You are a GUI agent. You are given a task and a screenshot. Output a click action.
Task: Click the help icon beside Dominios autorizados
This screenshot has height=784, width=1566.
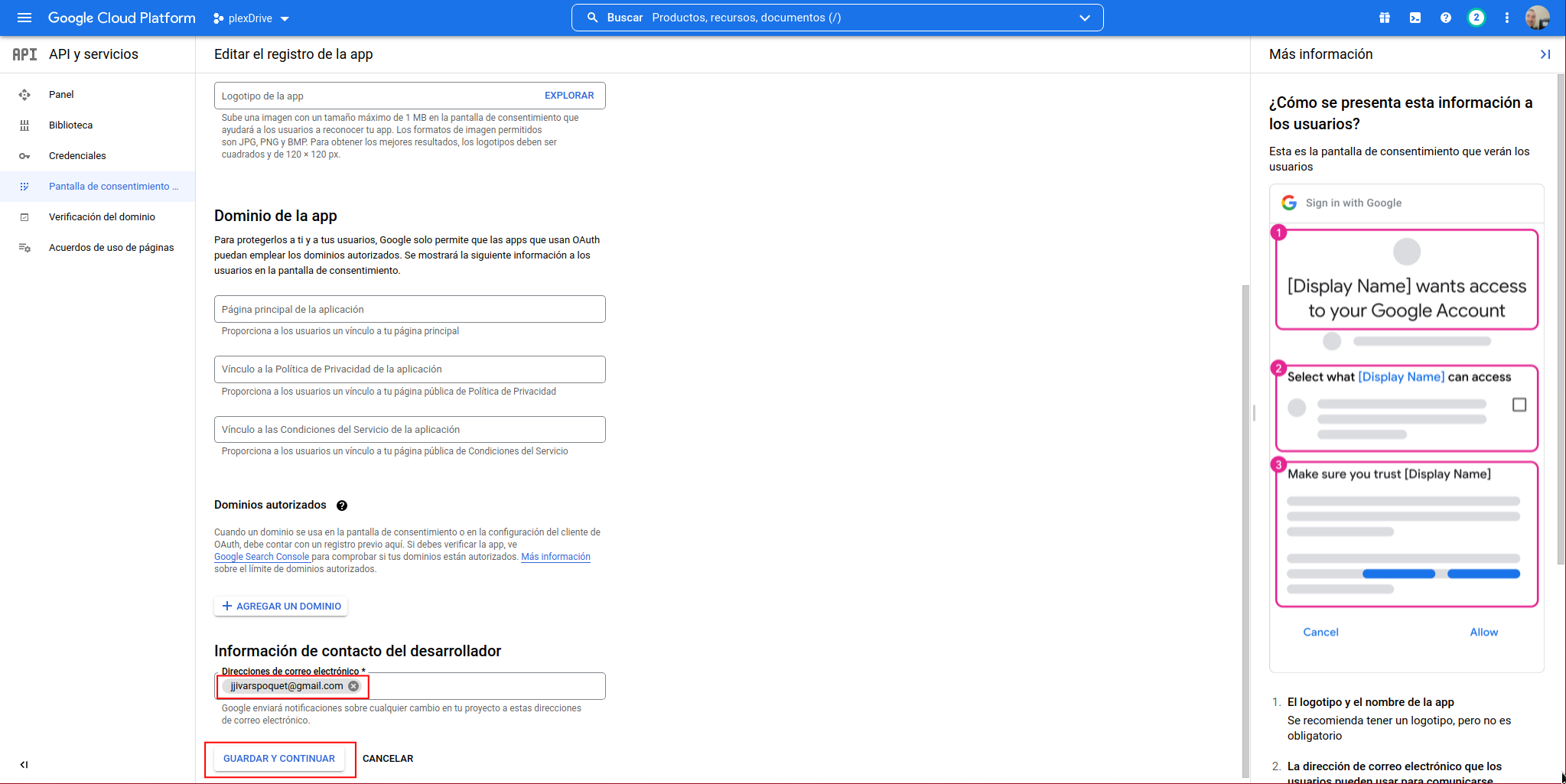tap(342, 506)
